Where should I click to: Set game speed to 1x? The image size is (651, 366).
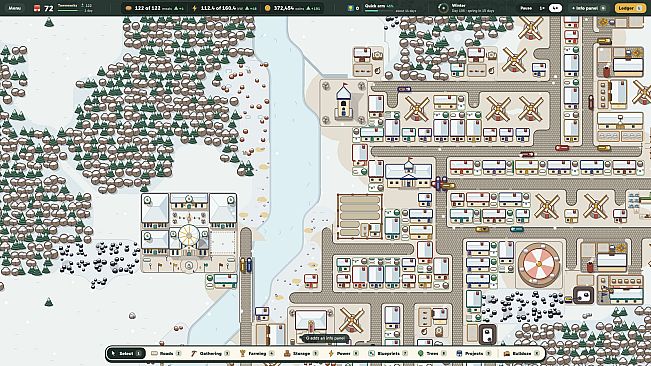tap(542, 8)
